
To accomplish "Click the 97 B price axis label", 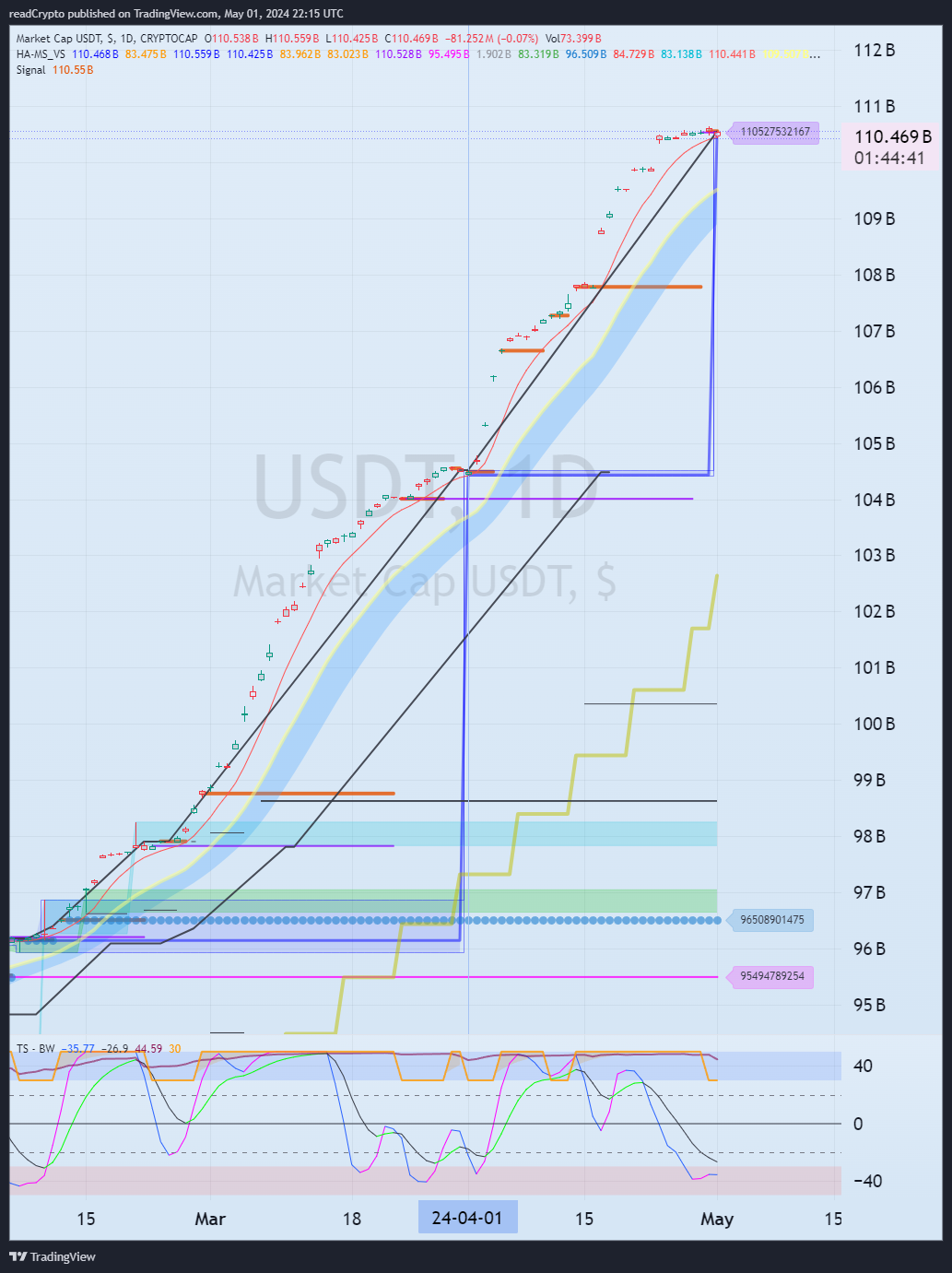I will (870, 892).
